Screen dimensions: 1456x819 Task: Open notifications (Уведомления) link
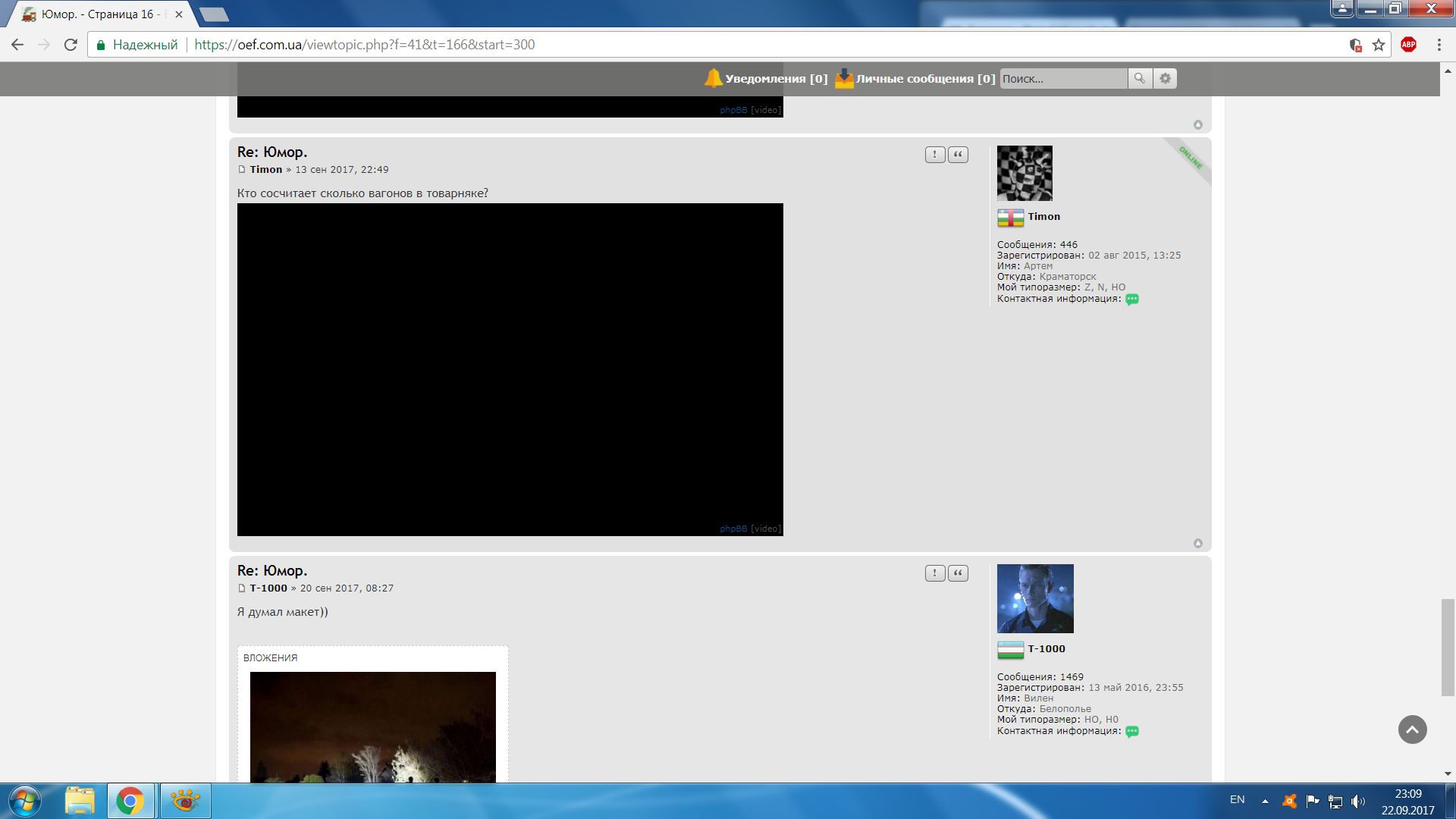tap(775, 79)
